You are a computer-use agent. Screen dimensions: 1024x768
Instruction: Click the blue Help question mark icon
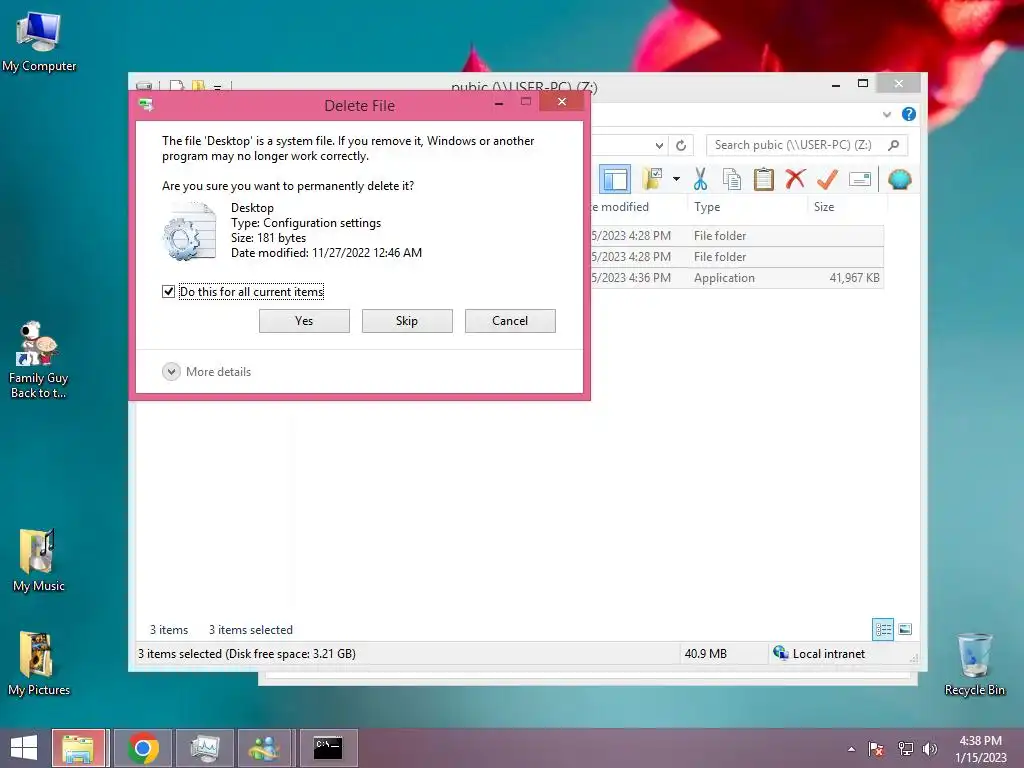908,114
